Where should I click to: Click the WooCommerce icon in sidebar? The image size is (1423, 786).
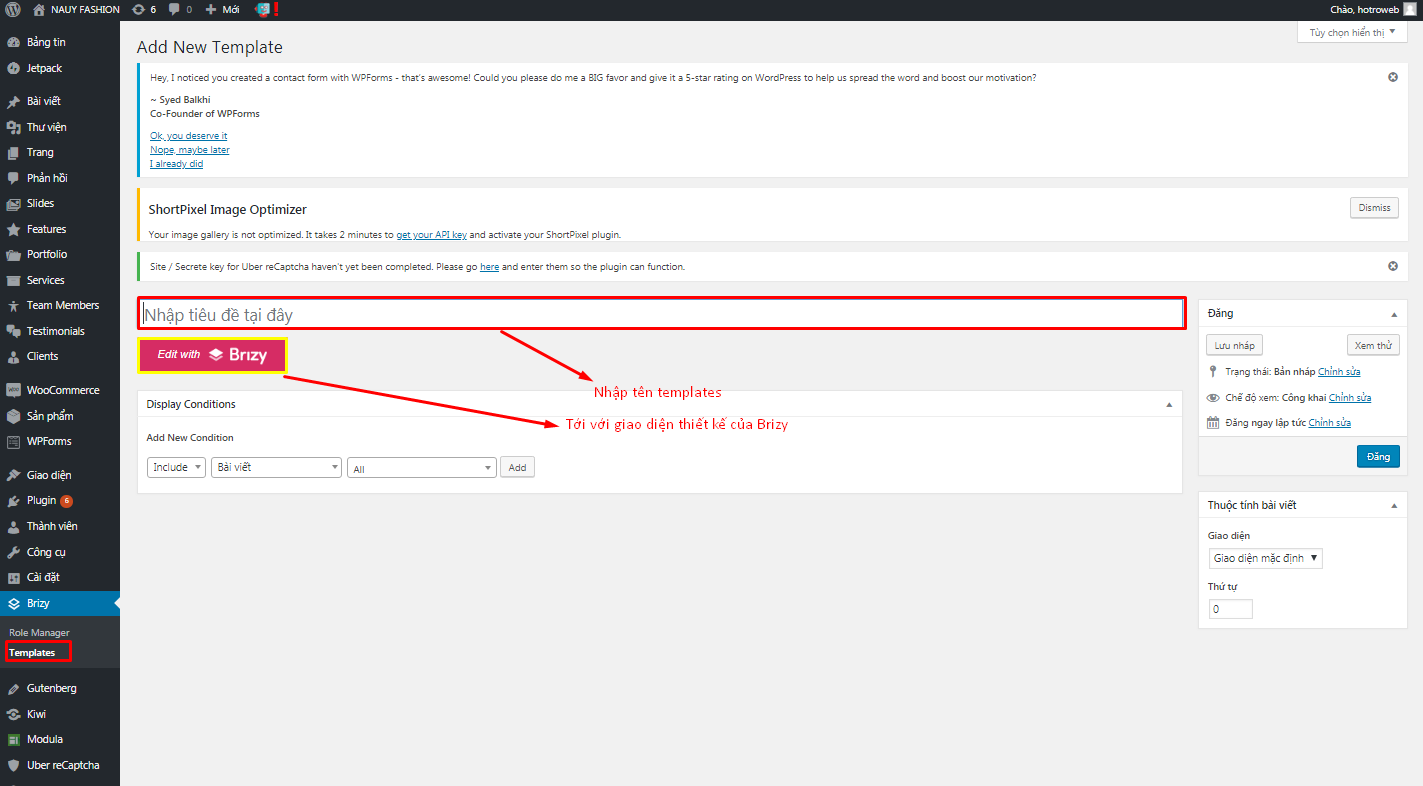(x=13, y=390)
